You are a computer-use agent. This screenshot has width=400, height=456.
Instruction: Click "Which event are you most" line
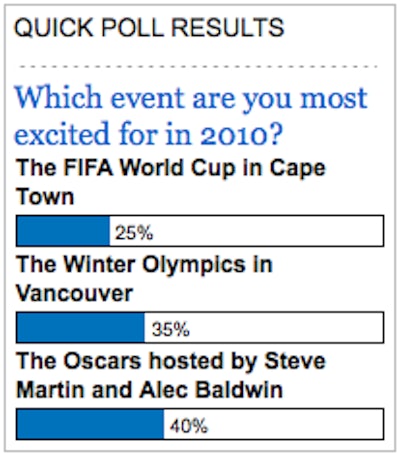pyautogui.click(x=191, y=99)
